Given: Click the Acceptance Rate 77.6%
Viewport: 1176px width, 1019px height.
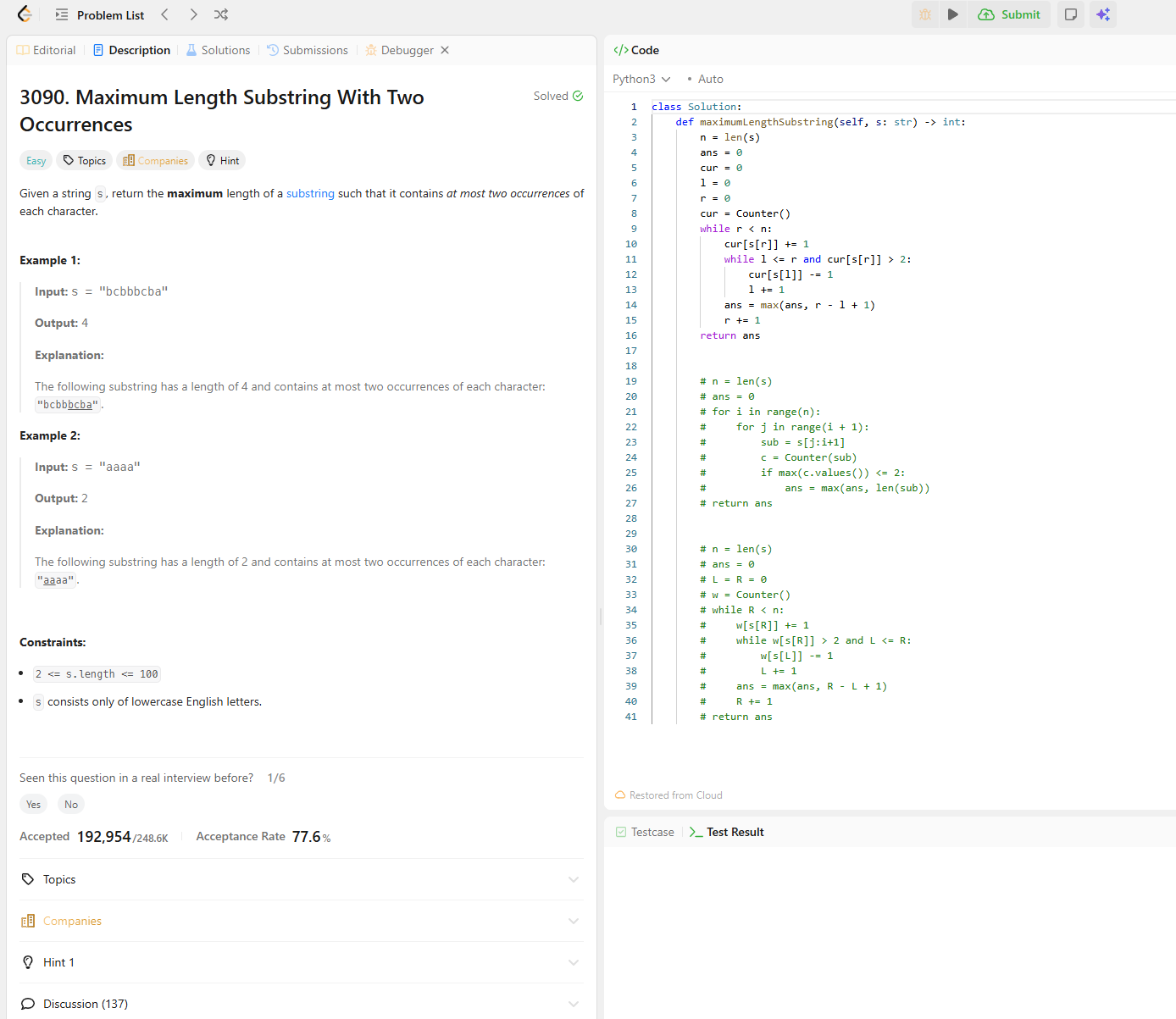Looking at the screenshot, I should click(311, 837).
